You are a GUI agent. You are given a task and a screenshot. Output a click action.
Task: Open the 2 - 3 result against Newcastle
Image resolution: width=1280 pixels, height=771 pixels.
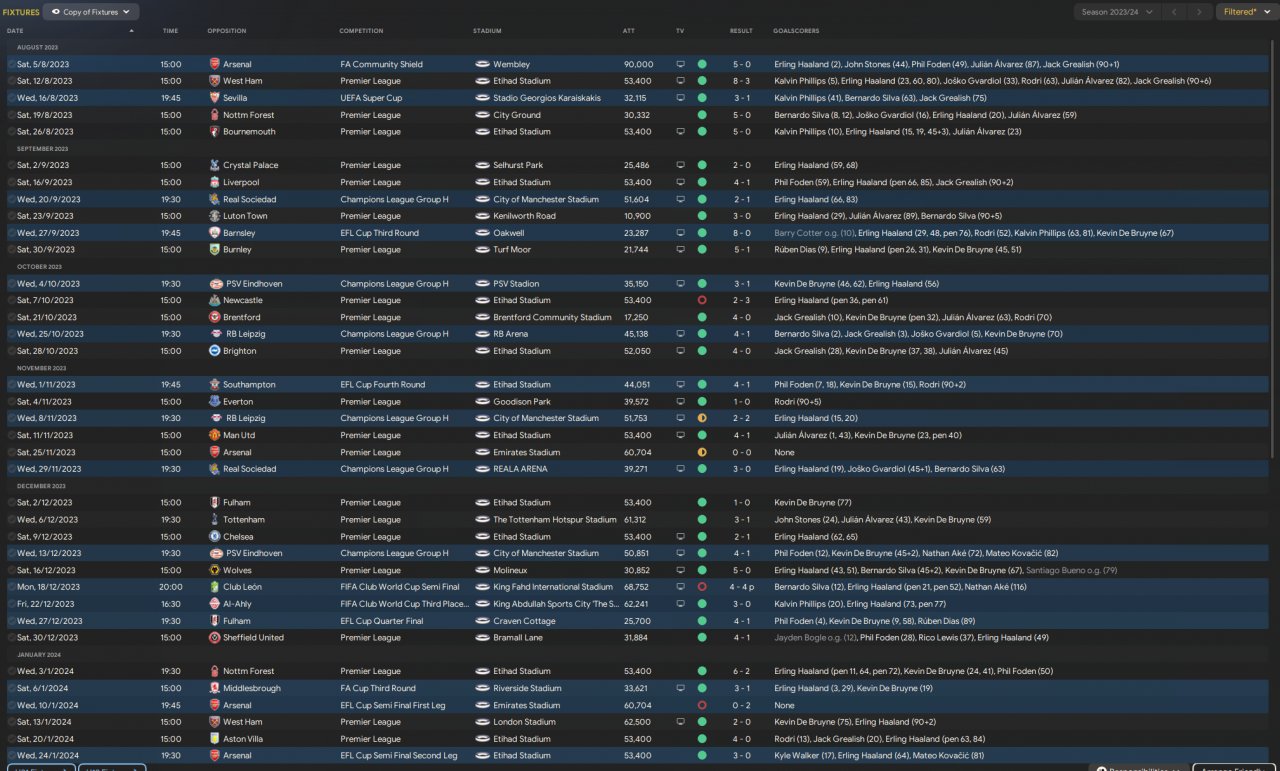pos(741,300)
